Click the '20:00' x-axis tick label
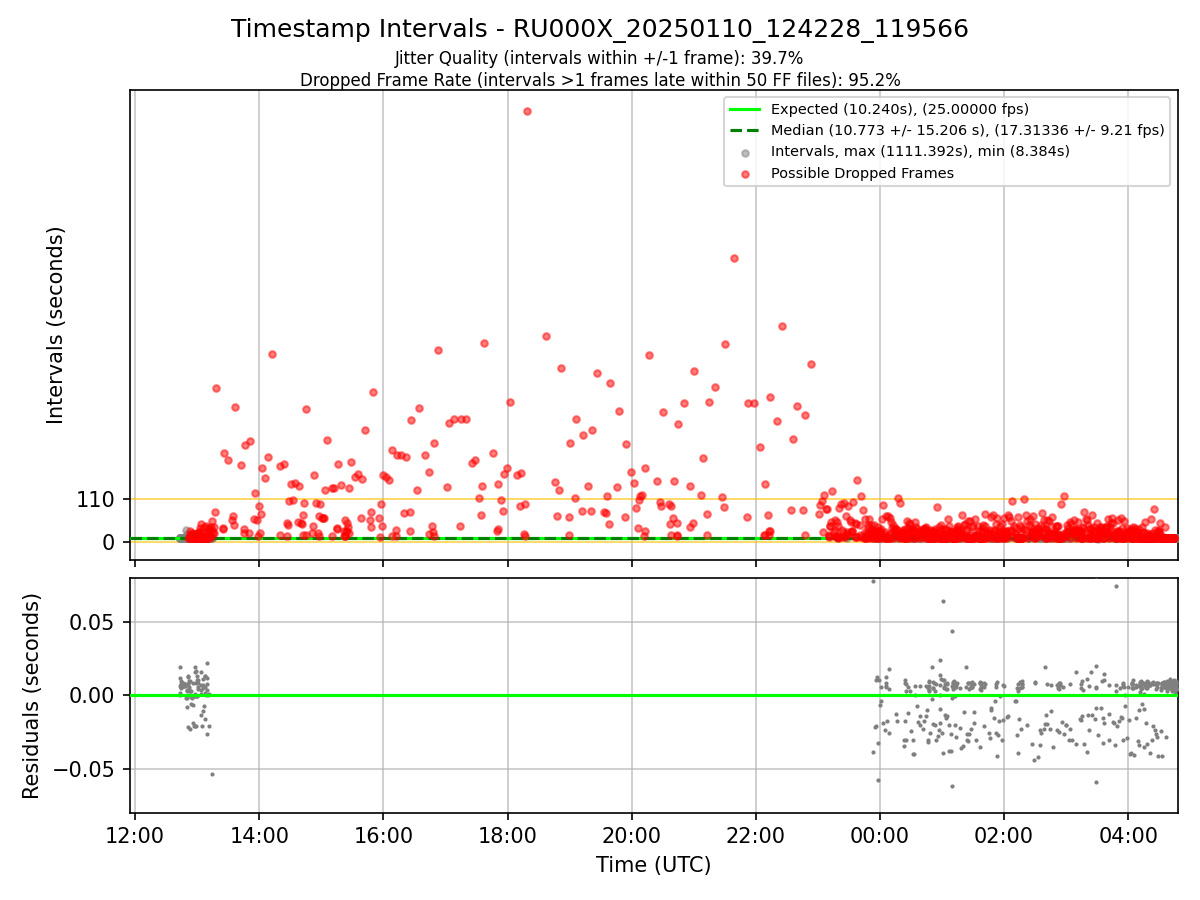This screenshot has height=900, width=1200. click(632, 834)
